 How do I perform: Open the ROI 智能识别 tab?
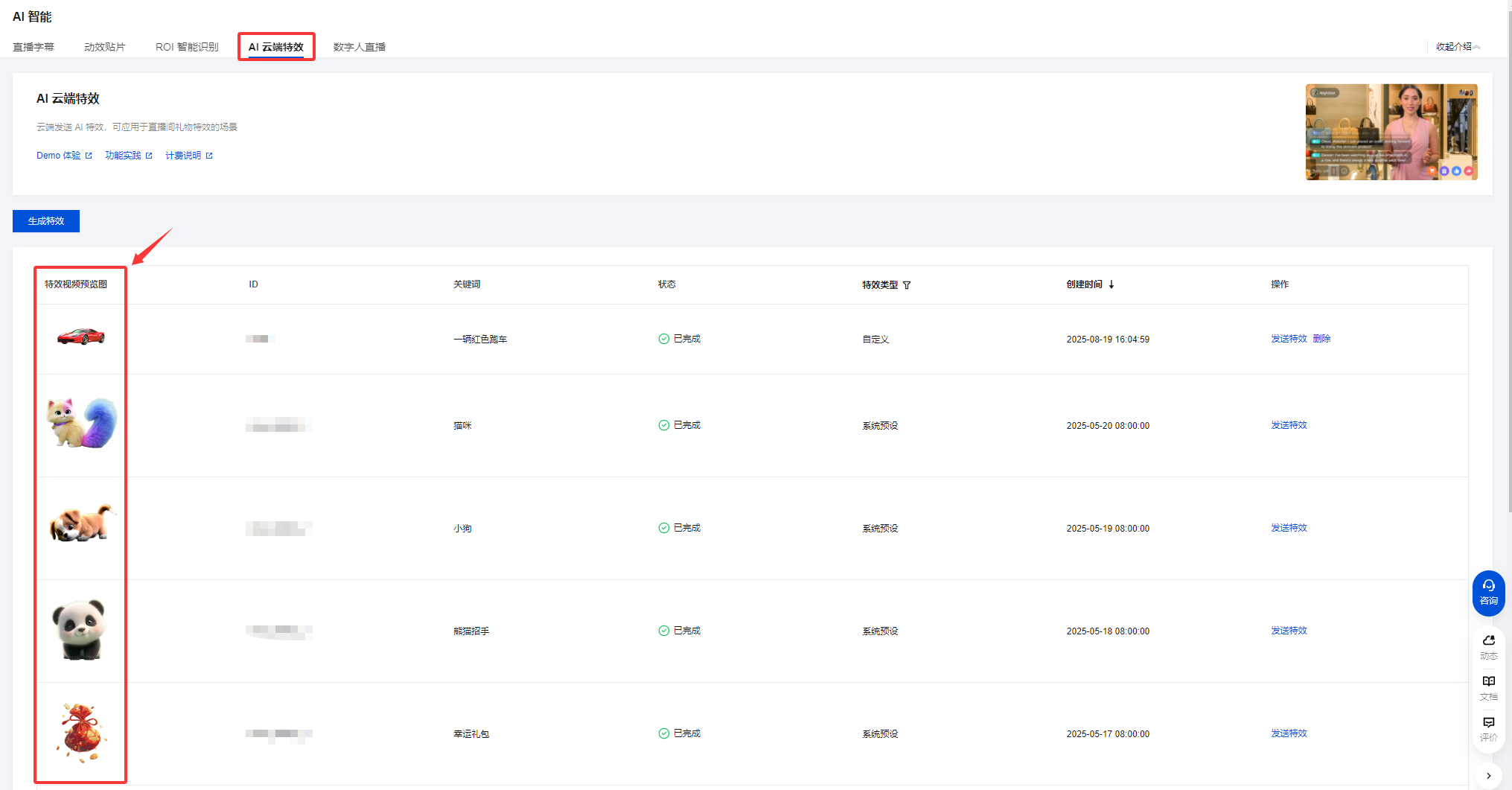tap(187, 47)
